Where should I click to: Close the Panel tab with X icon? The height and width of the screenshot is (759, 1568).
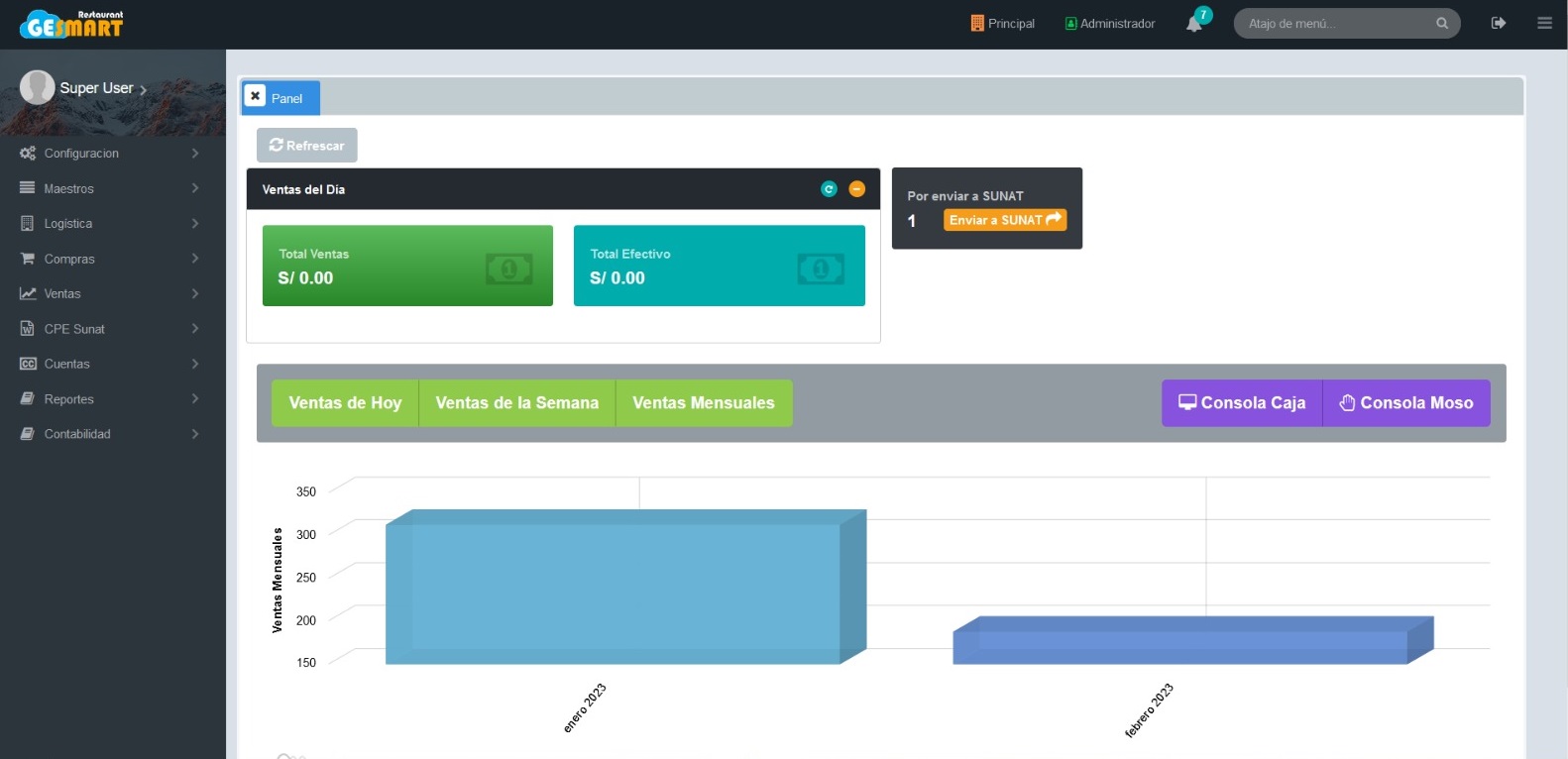coord(256,96)
